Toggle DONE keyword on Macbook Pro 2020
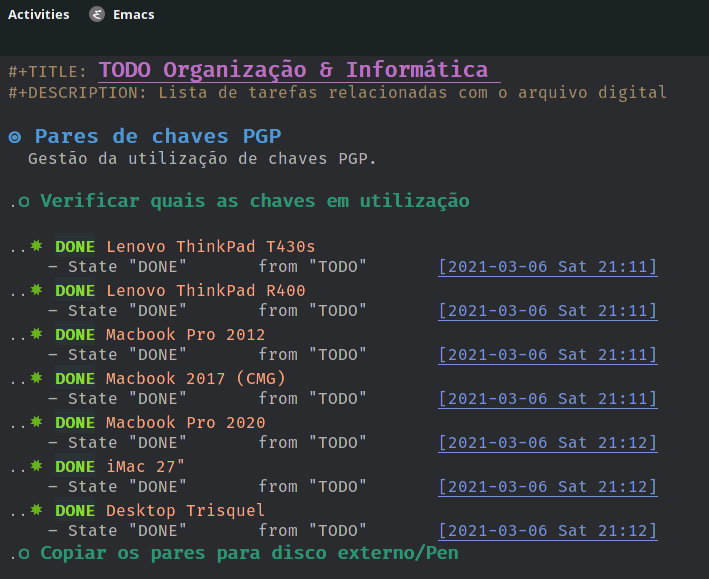 tap(75, 422)
